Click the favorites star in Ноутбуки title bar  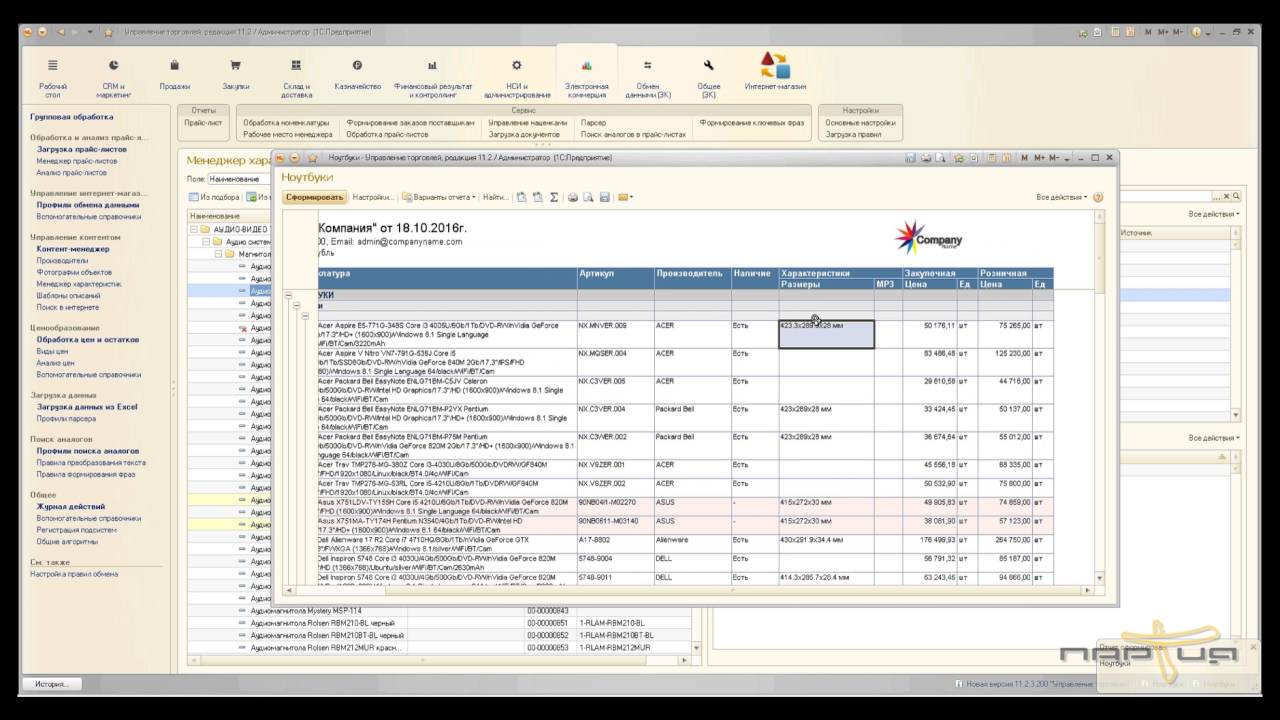[313, 158]
